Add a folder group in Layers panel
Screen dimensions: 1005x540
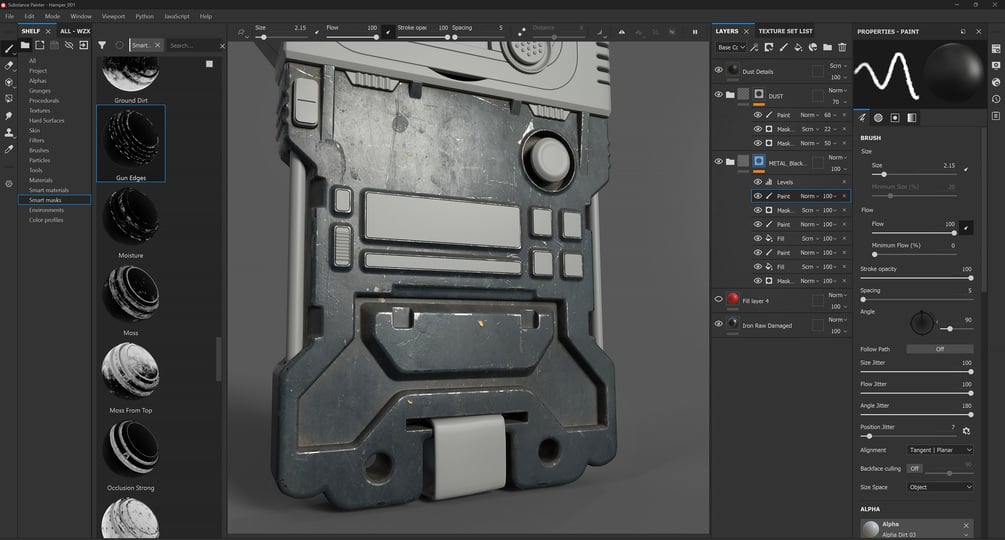(x=827, y=47)
